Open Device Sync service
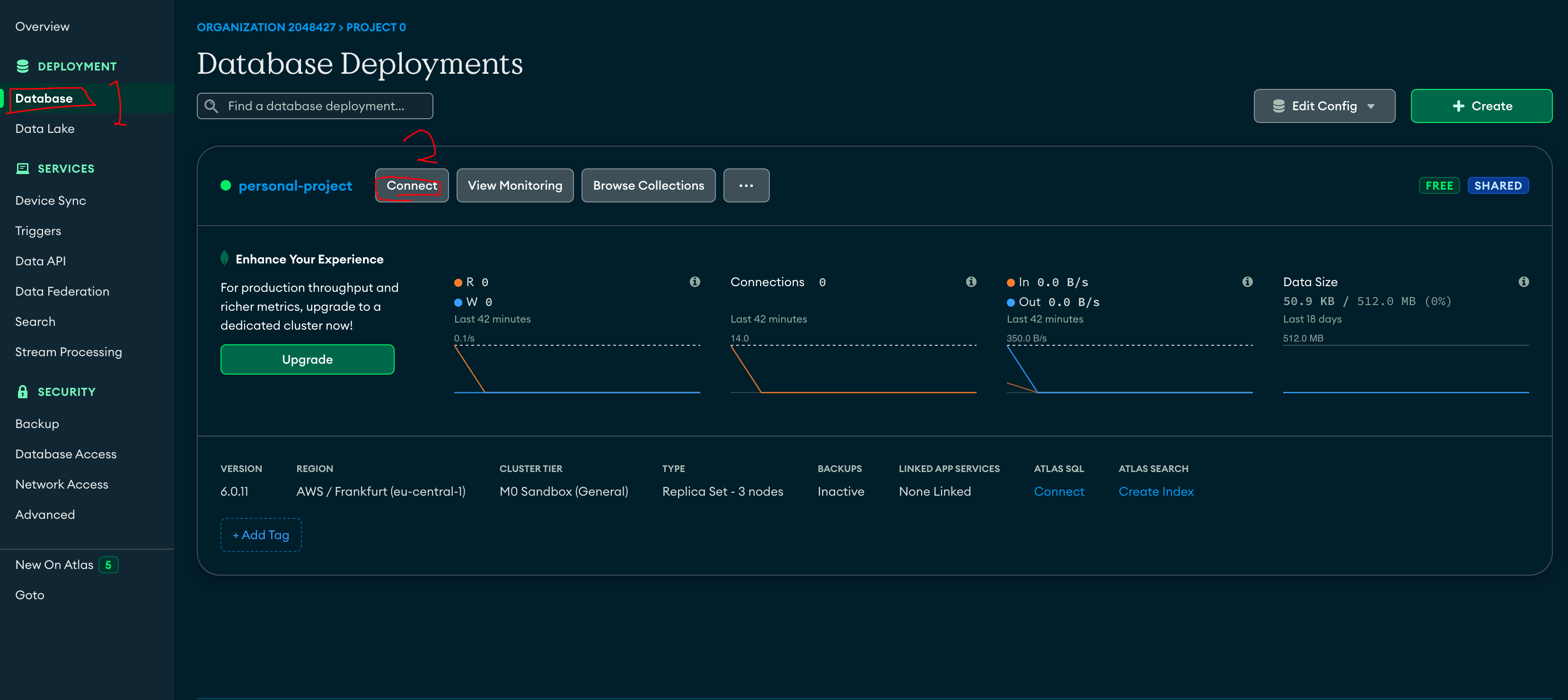 (x=51, y=201)
